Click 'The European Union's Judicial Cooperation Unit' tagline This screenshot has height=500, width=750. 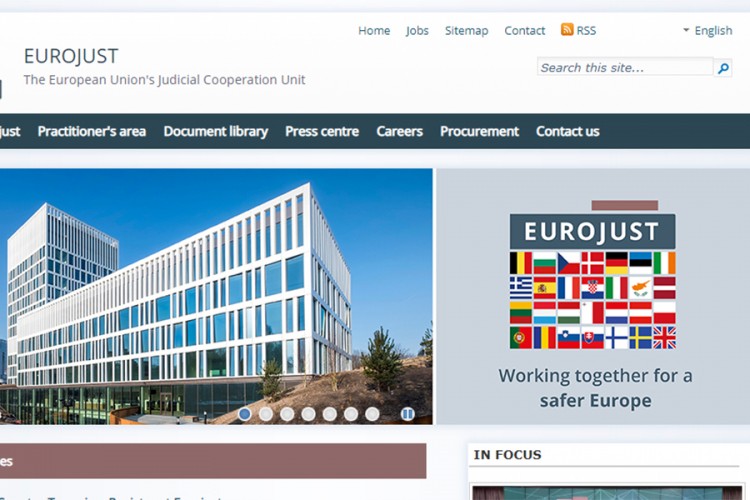point(165,79)
